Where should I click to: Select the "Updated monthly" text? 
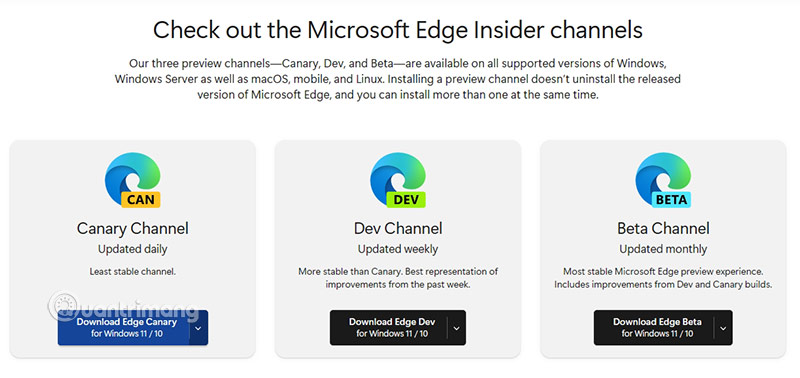[663, 249]
